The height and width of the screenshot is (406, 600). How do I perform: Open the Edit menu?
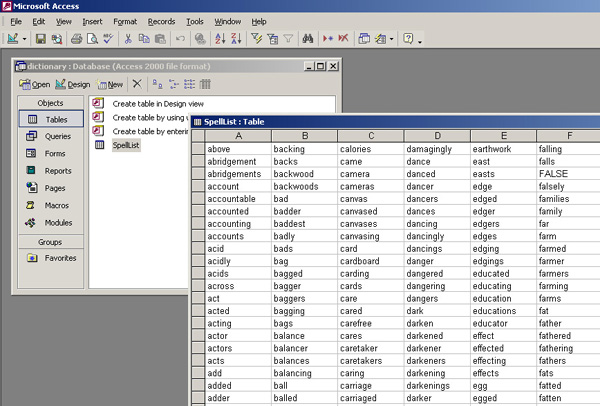[x=39, y=21]
